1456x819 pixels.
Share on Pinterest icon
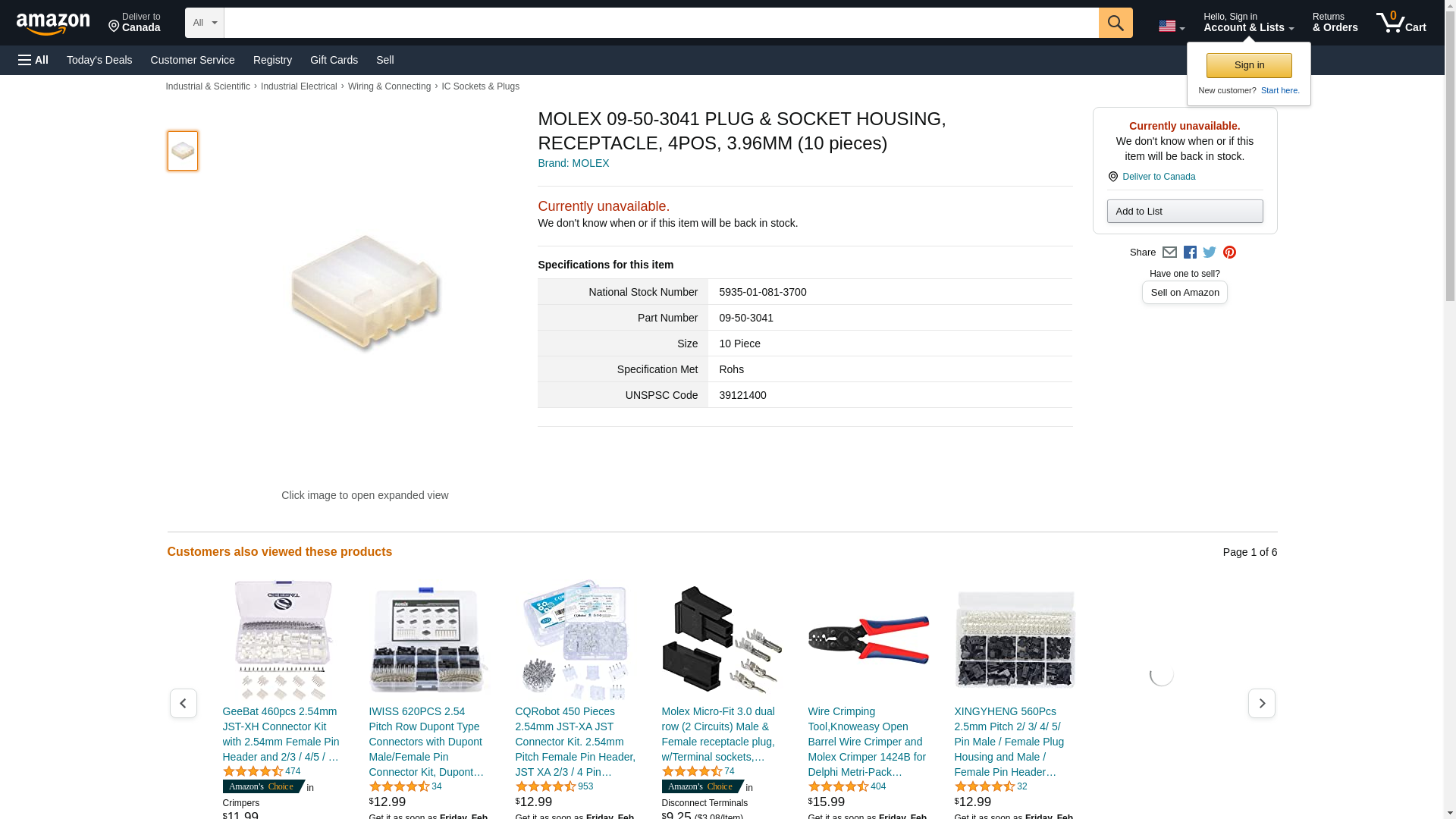(x=1229, y=253)
